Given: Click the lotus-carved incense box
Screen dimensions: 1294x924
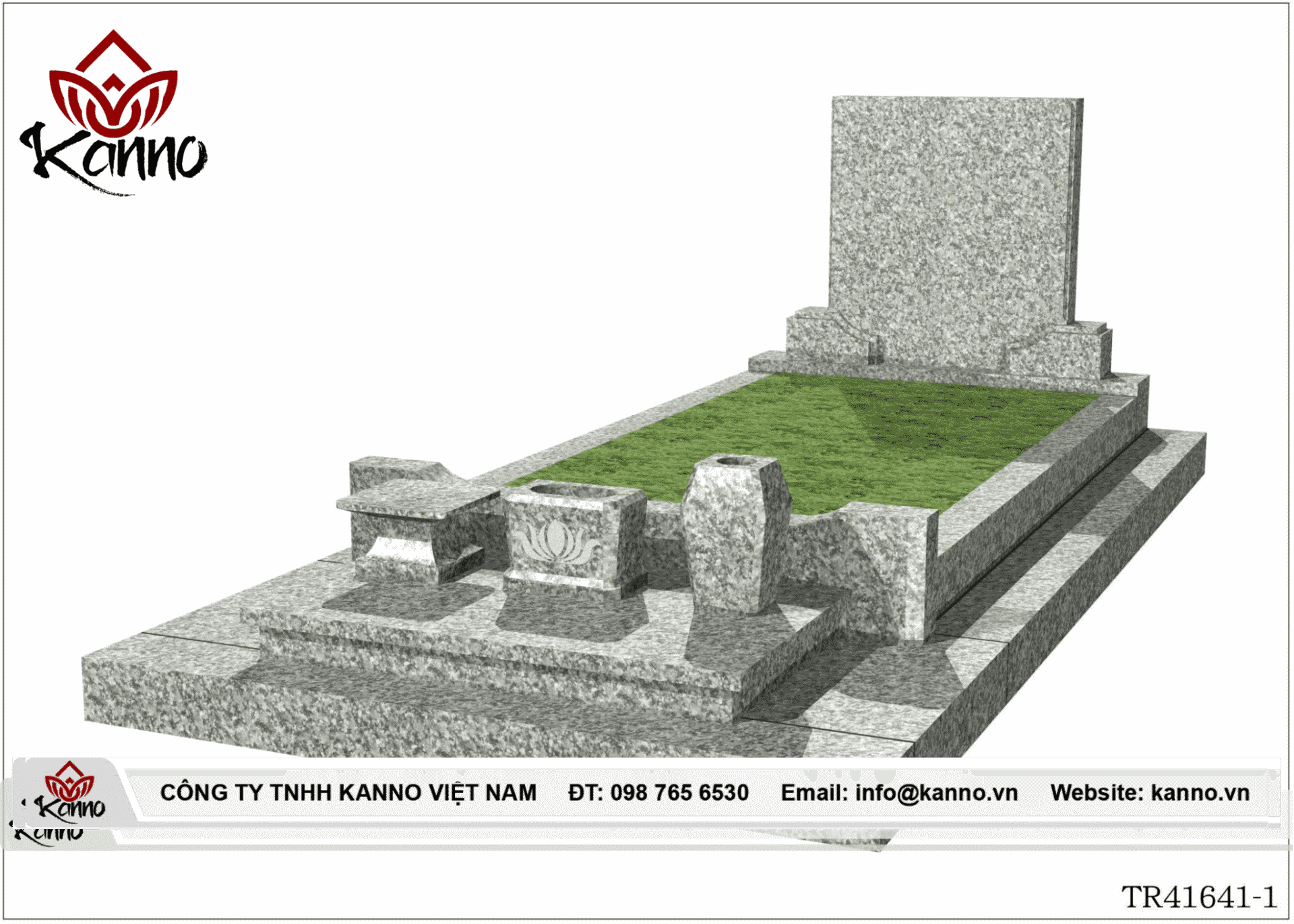Looking at the screenshot, I should (573, 538).
